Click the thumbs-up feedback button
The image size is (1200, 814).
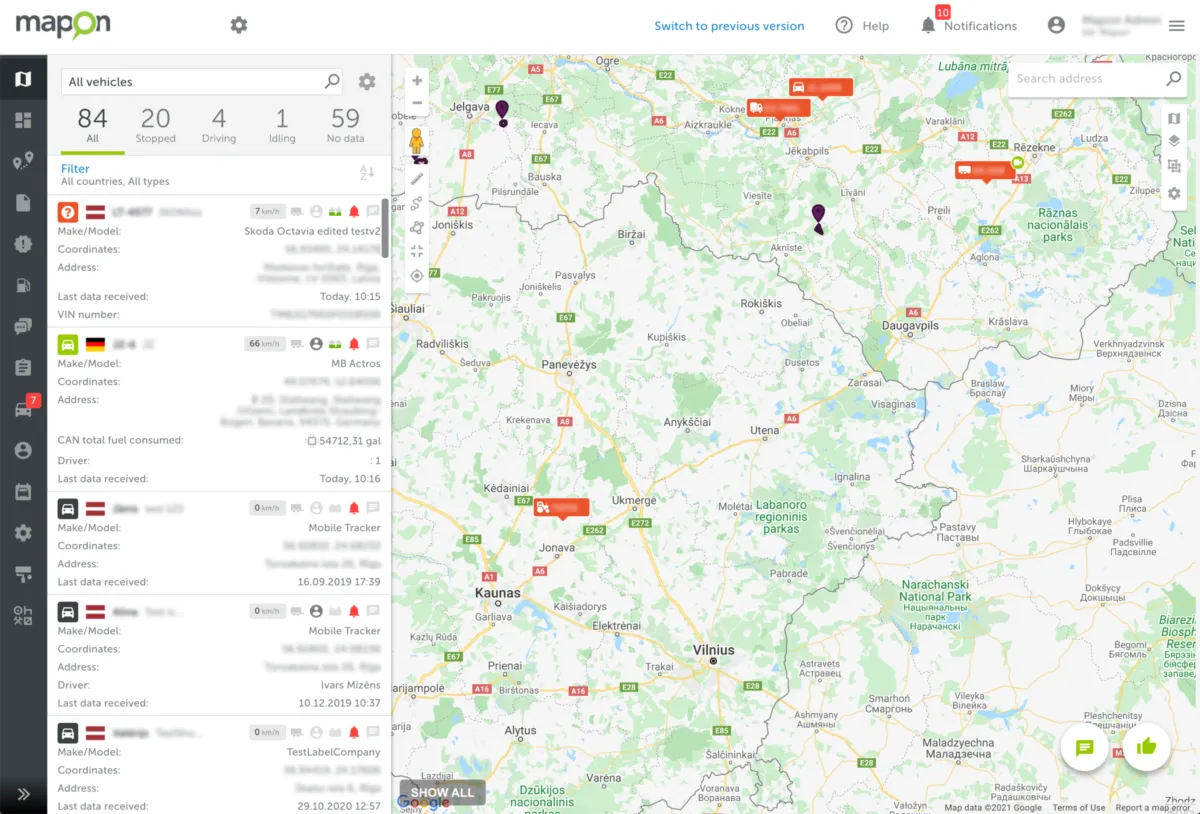(x=1147, y=746)
